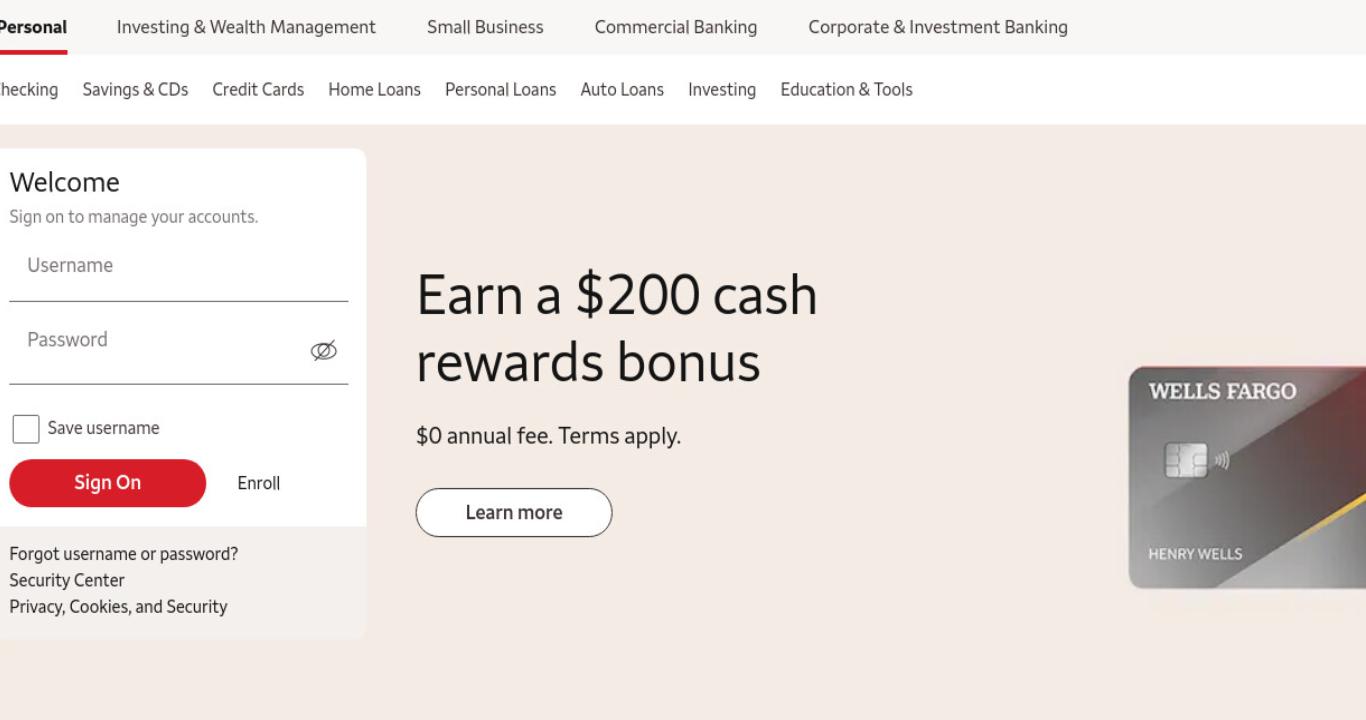
Task: Switch to the Small Business tab
Action: pos(485,27)
